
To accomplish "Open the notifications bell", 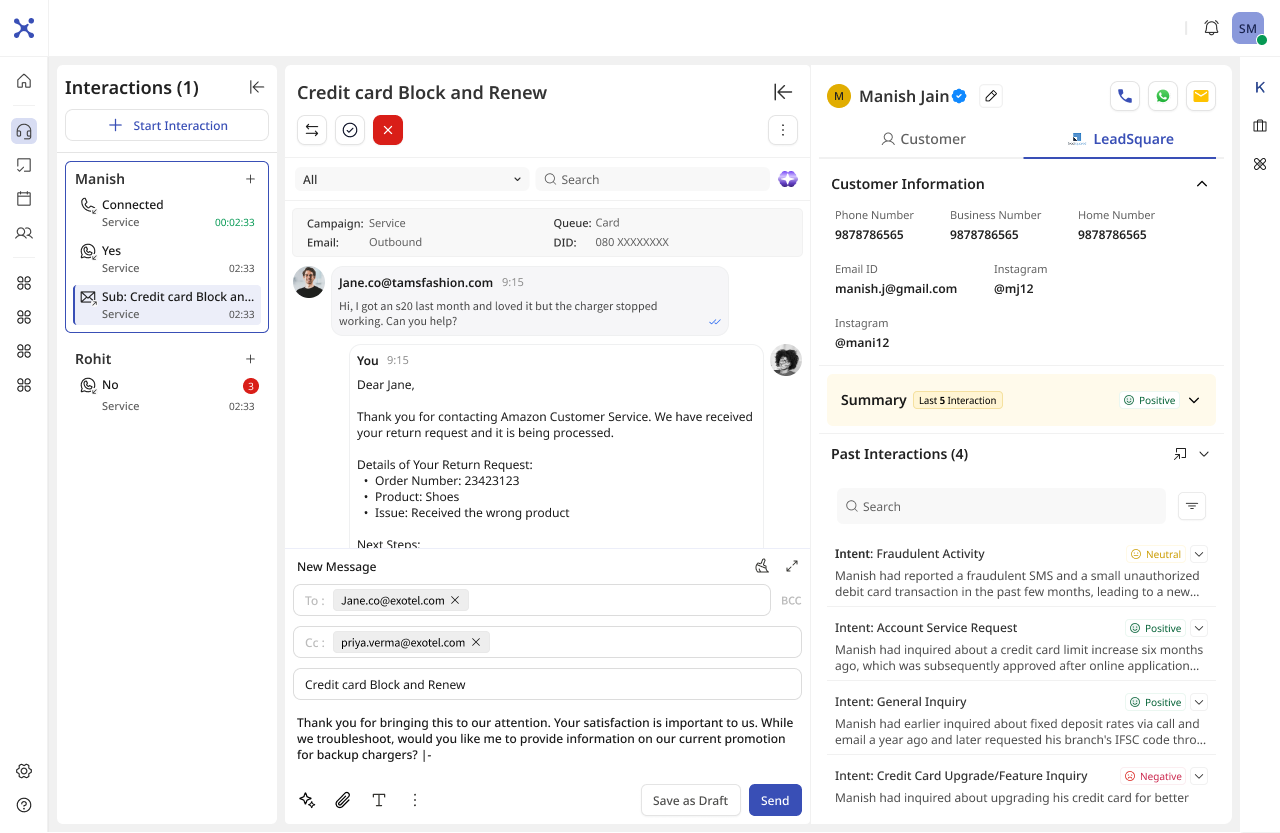I will [1211, 28].
